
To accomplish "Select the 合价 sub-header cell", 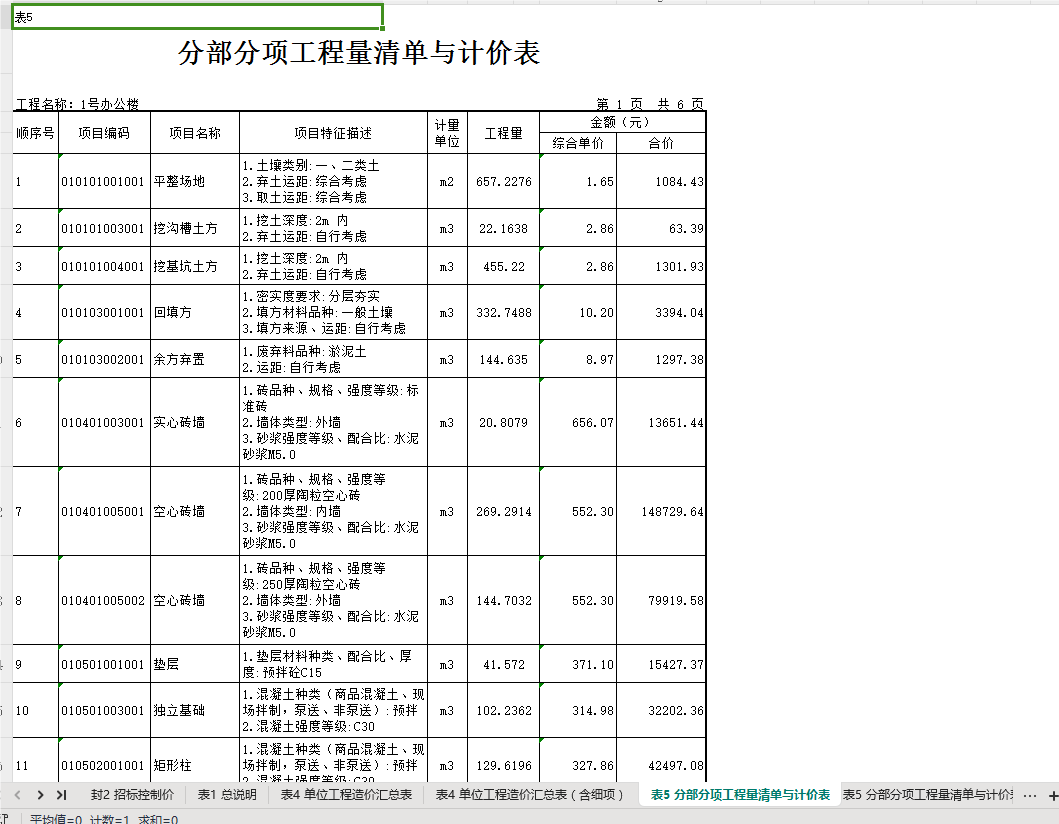I will [x=661, y=143].
